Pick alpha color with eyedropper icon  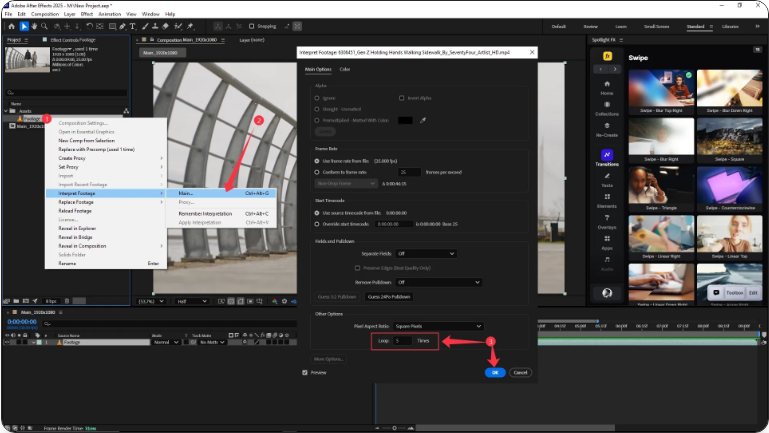[x=421, y=120]
